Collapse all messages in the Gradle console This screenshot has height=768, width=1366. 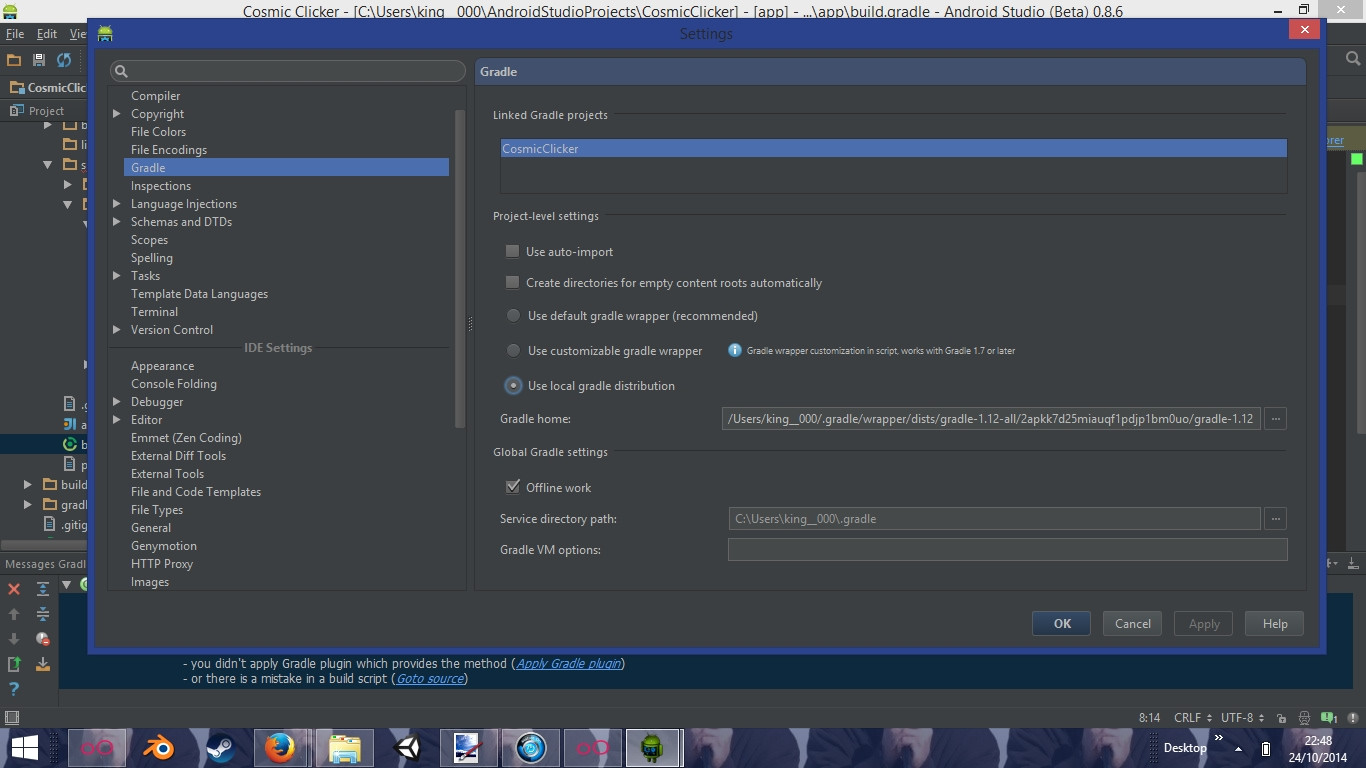tap(42, 614)
